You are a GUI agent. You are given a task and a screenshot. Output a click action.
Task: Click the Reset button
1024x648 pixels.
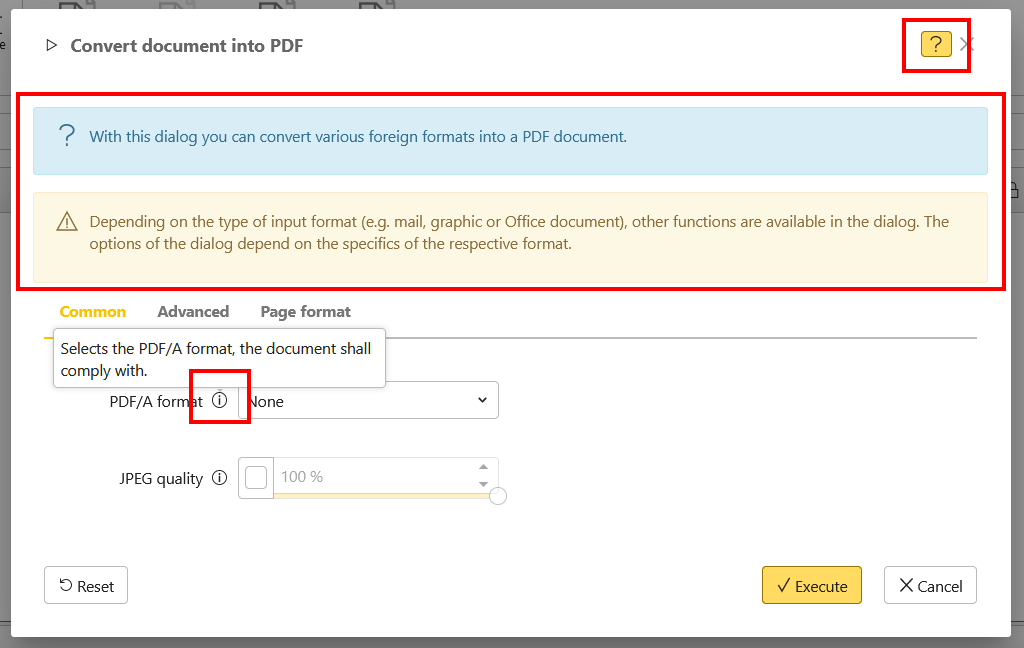(86, 586)
